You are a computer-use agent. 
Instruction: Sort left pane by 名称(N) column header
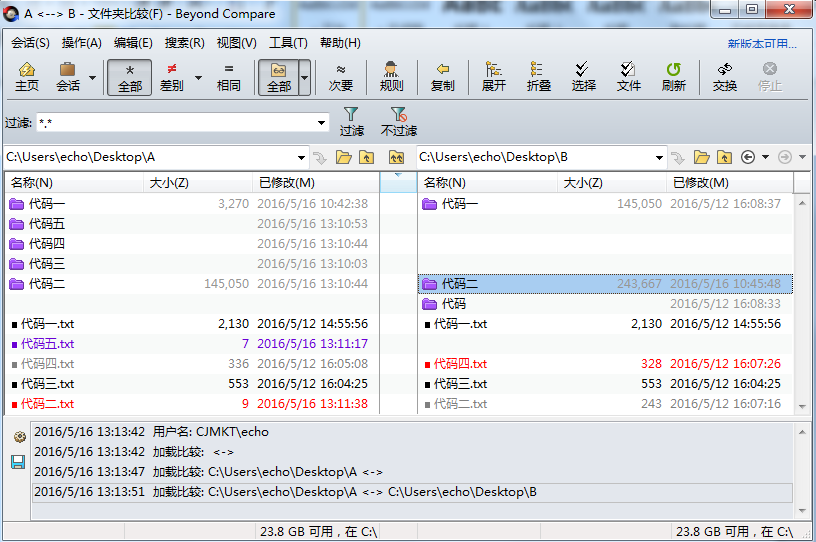[74, 183]
